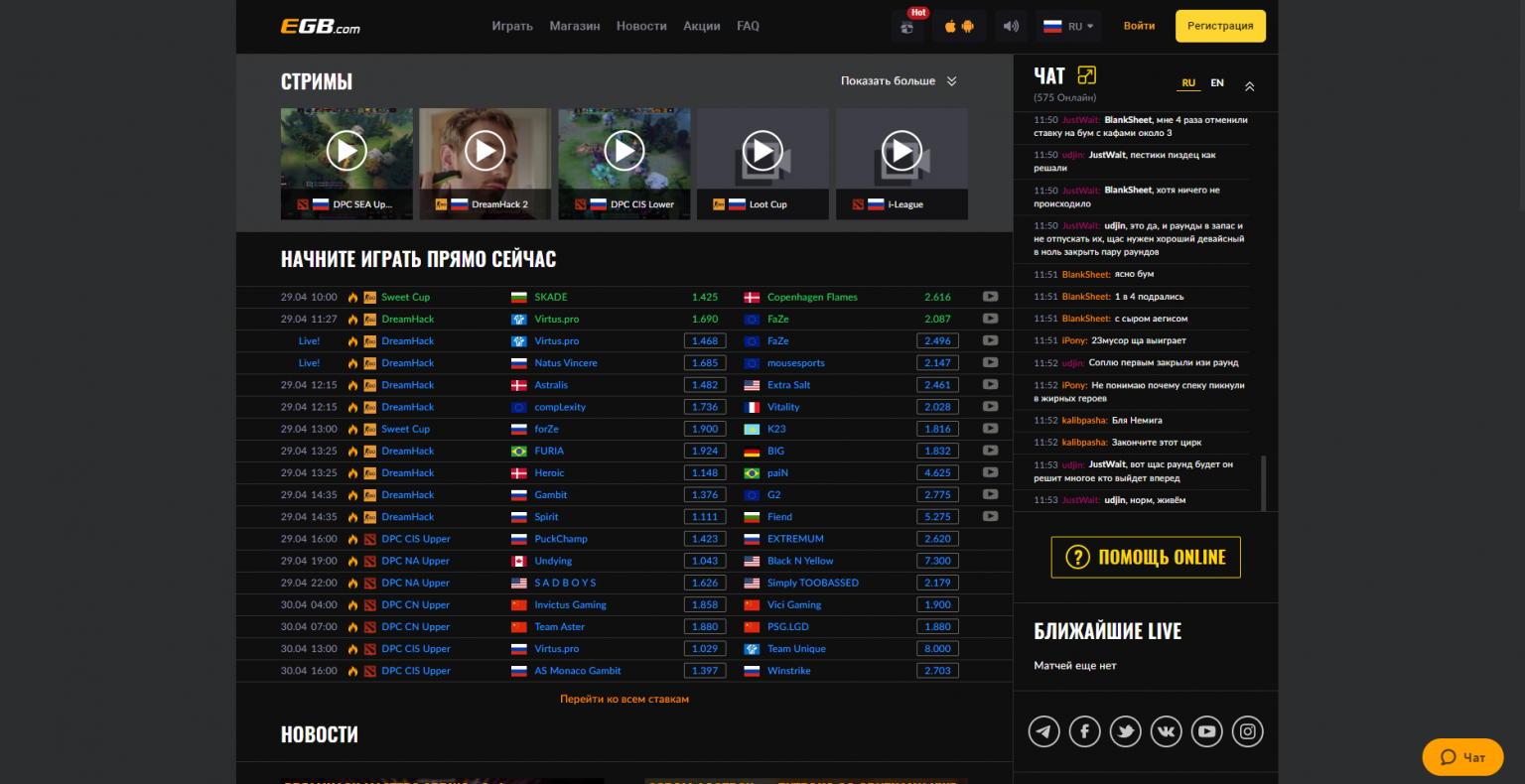The image size is (1525, 784).
Task: Open the Instagram social icon
Action: 1247,731
